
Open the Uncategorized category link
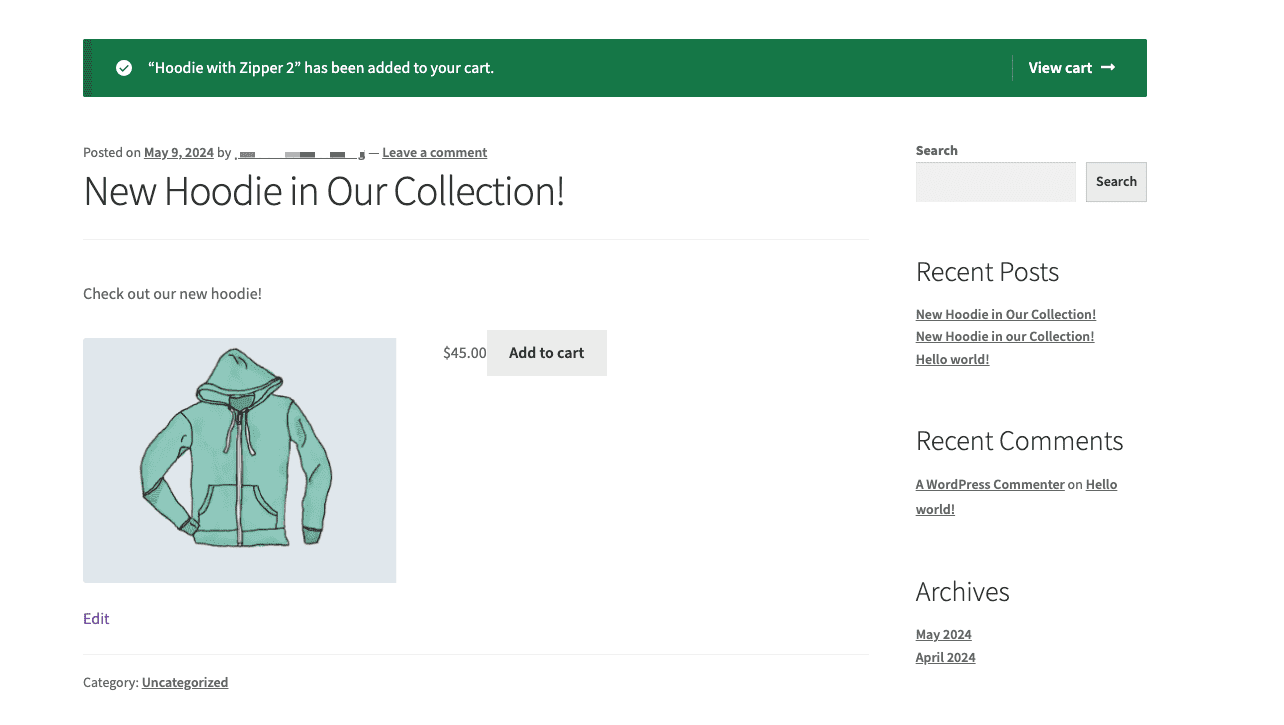(x=184, y=682)
